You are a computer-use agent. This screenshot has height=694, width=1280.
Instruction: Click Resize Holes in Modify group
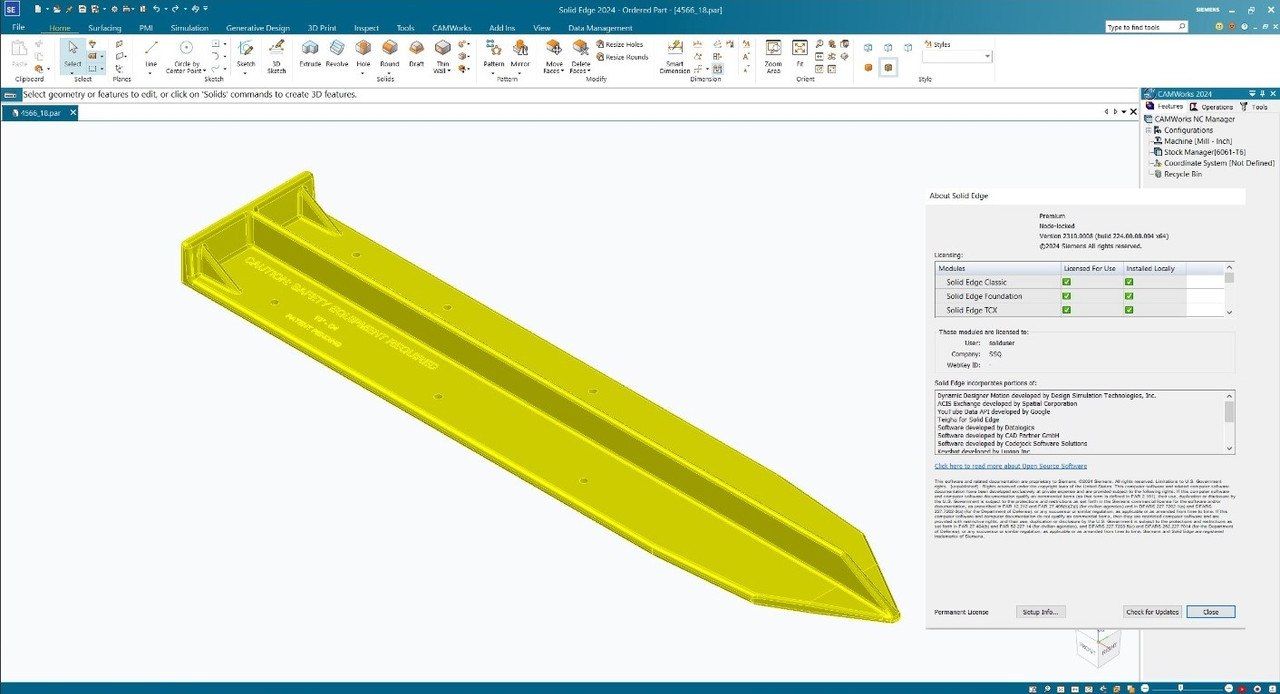(620, 44)
